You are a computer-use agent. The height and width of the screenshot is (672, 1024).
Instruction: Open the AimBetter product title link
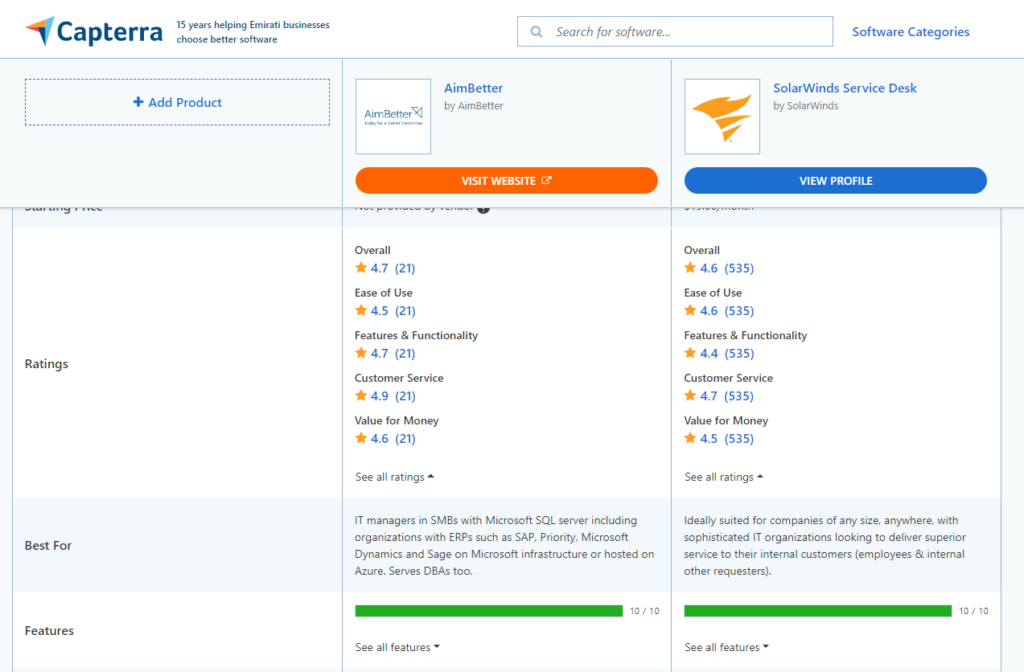pos(473,88)
